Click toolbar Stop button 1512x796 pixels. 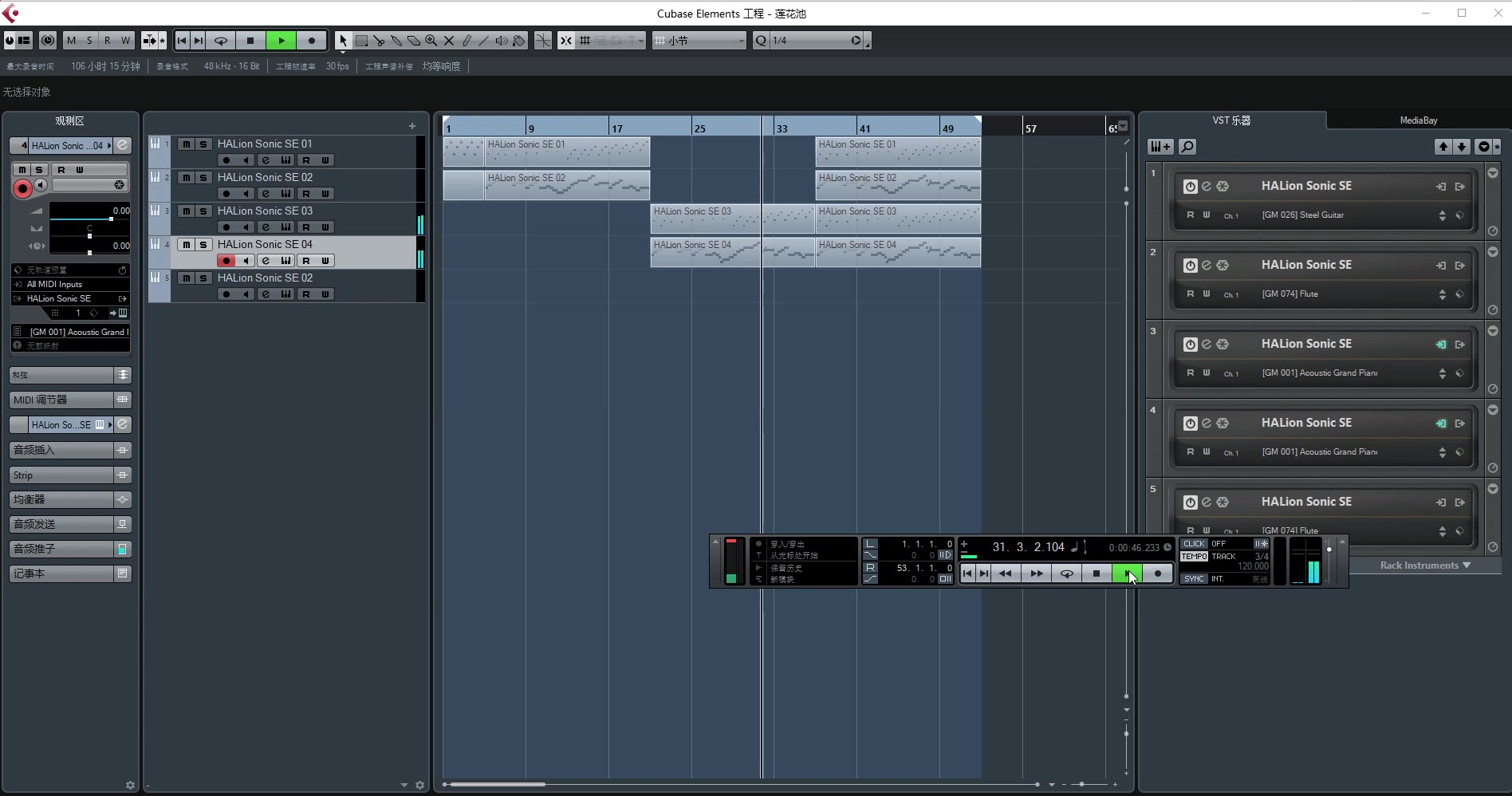coord(250,41)
